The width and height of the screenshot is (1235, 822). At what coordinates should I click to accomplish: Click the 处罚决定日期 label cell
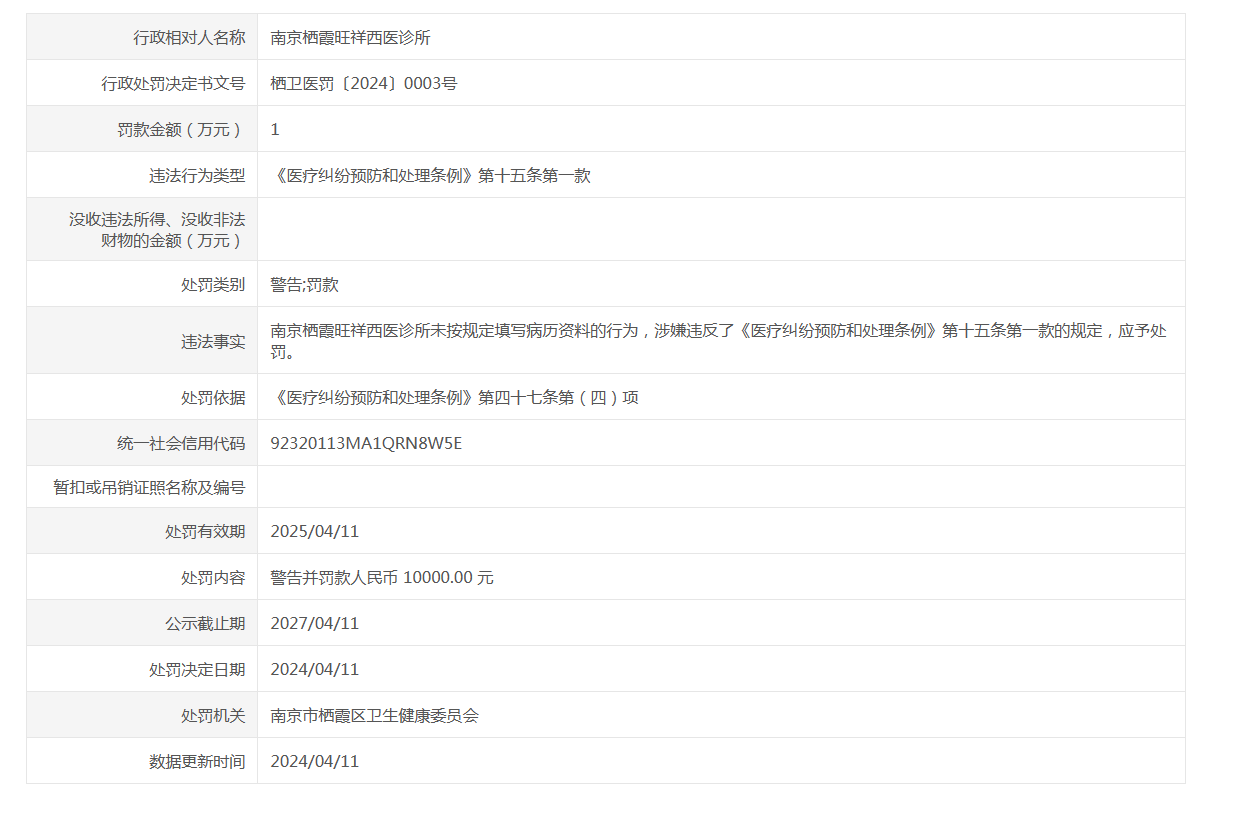point(197,670)
